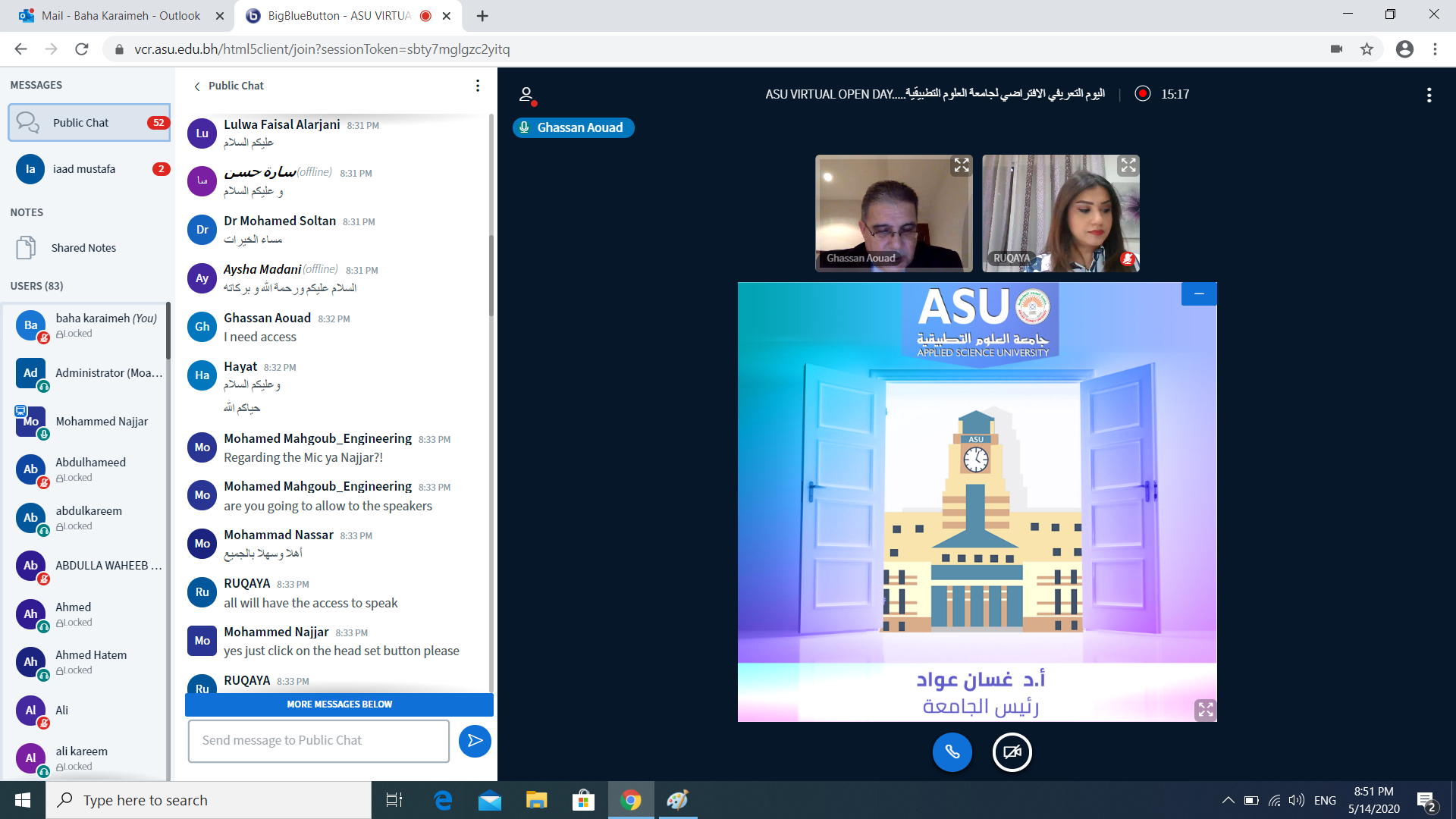Click the Ahmed user avatar
1456x819 pixels.
30,614
